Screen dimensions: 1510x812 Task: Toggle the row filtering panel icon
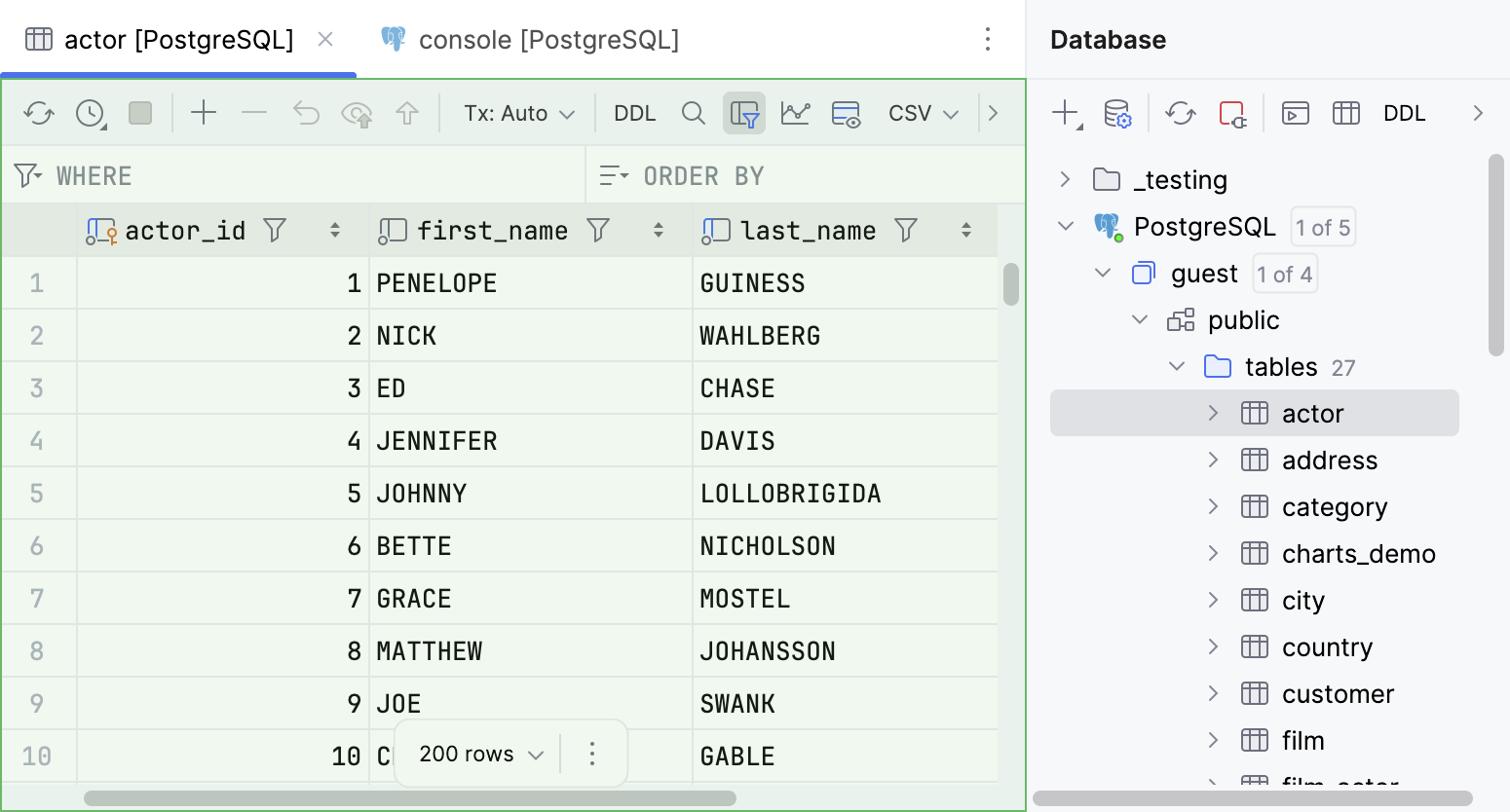[x=744, y=113]
